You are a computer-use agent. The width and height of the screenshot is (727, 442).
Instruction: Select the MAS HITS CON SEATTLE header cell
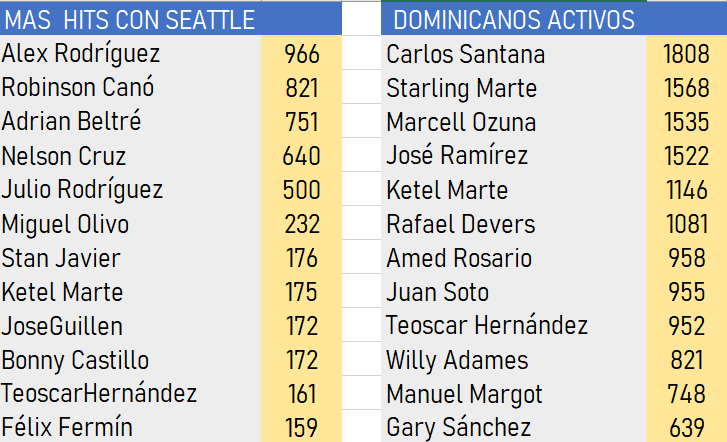[x=130, y=20]
